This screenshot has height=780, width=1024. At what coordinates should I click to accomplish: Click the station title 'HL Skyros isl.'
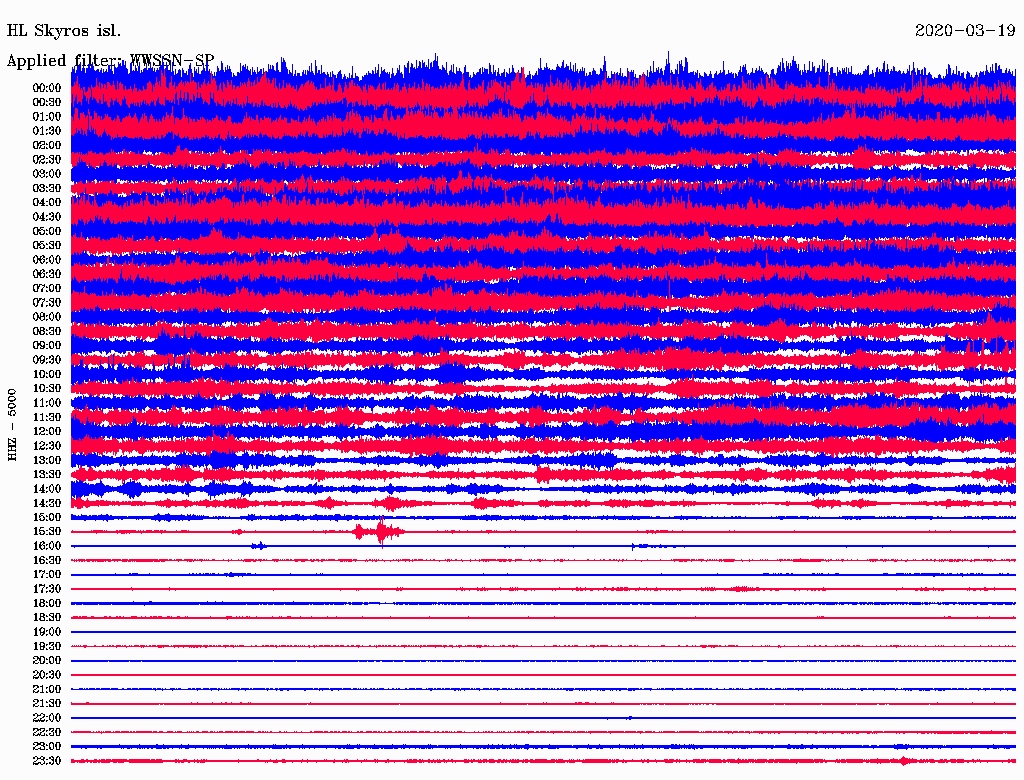pos(63,31)
